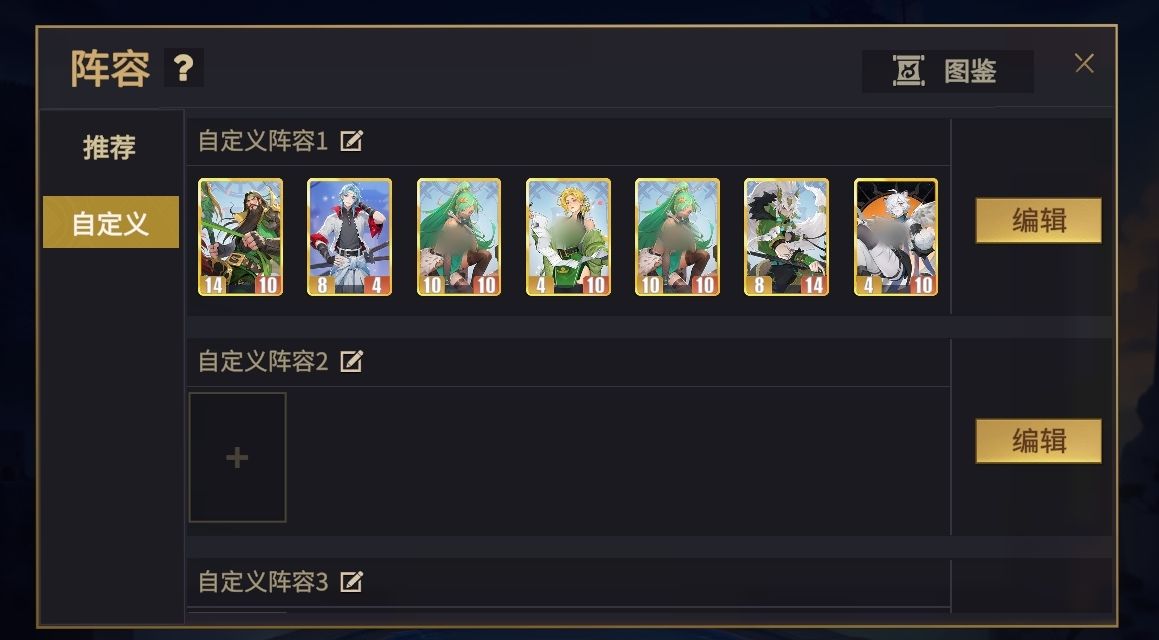Choose the second green-haired card 10/10
The width and height of the screenshot is (1159, 640).
pyautogui.click(x=678, y=236)
